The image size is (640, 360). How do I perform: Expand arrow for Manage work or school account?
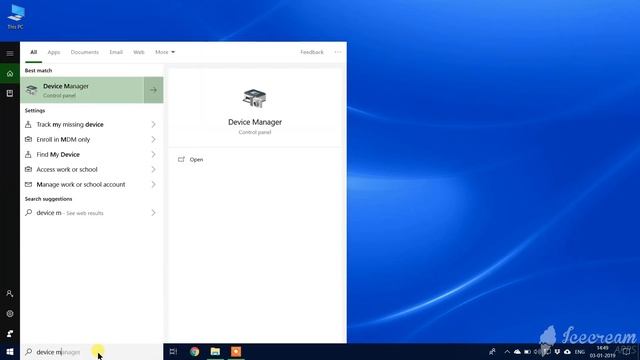(x=153, y=184)
